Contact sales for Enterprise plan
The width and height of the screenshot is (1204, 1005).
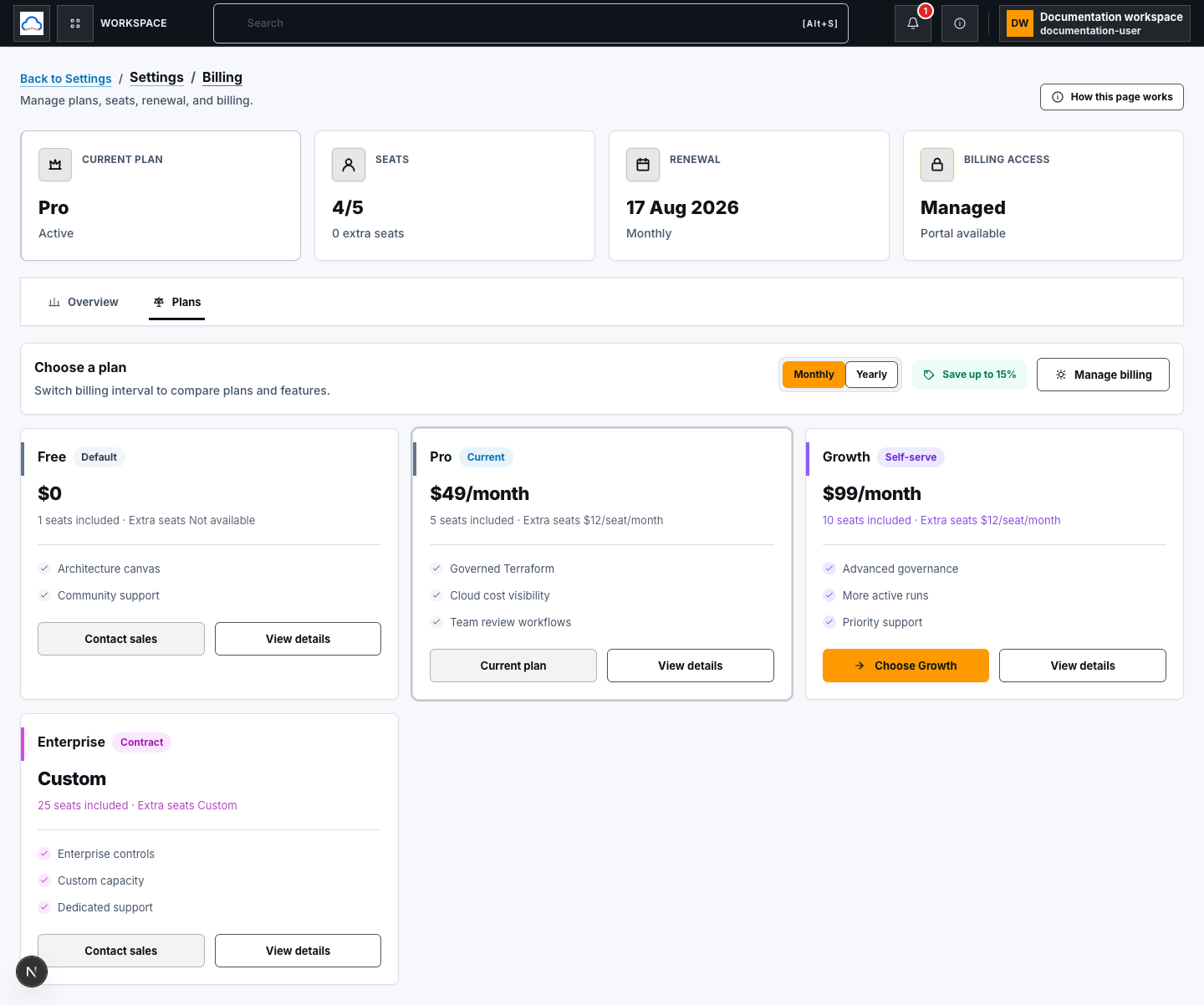[121, 951]
